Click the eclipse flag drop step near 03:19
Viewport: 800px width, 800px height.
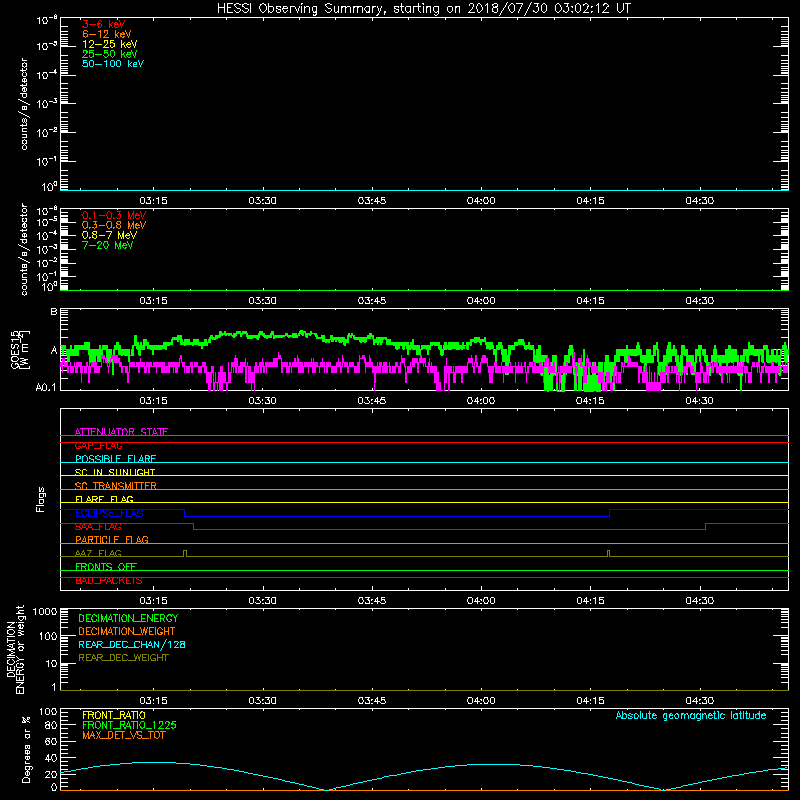point(184,513)
